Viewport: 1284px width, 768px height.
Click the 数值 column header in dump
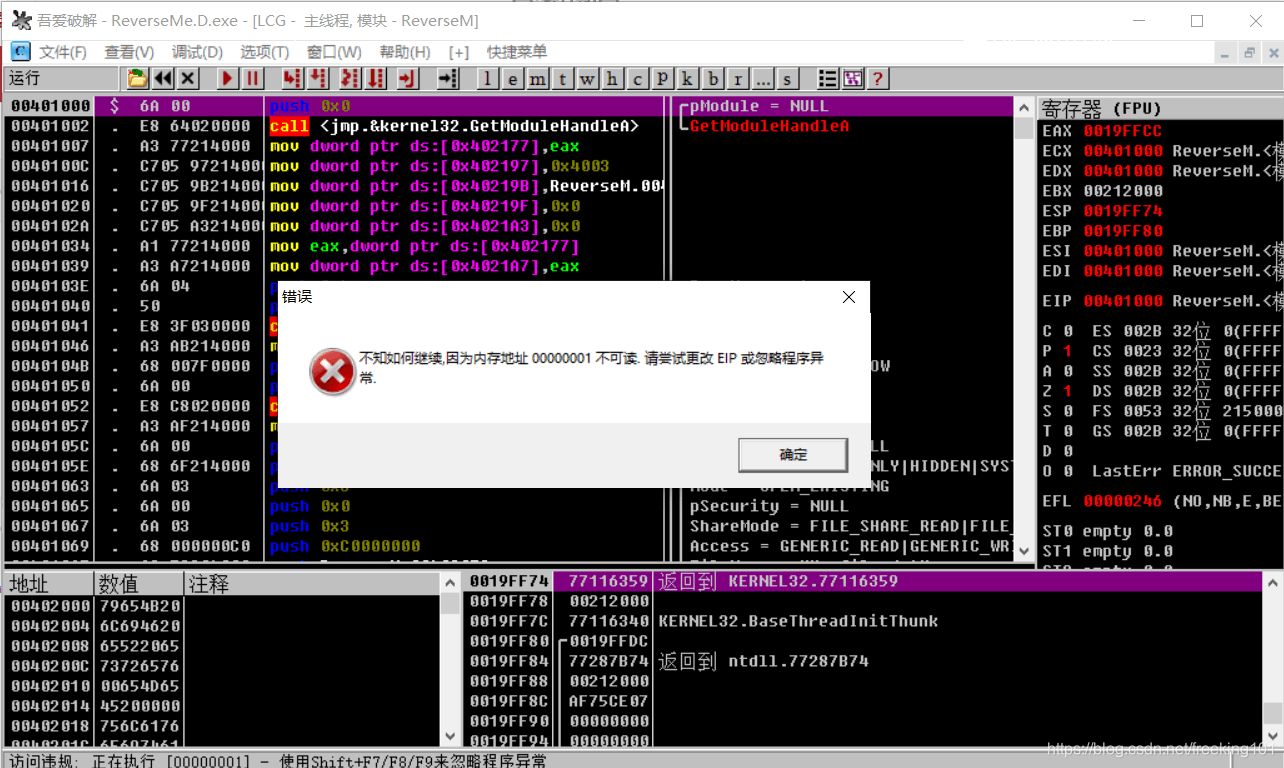click(x=139, y=584)
